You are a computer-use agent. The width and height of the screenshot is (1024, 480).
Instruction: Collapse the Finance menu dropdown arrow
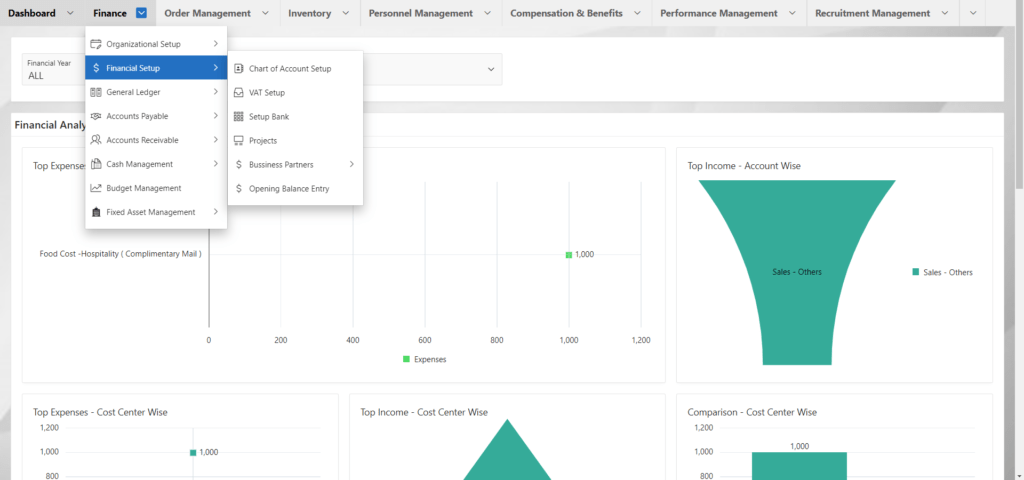141,13
